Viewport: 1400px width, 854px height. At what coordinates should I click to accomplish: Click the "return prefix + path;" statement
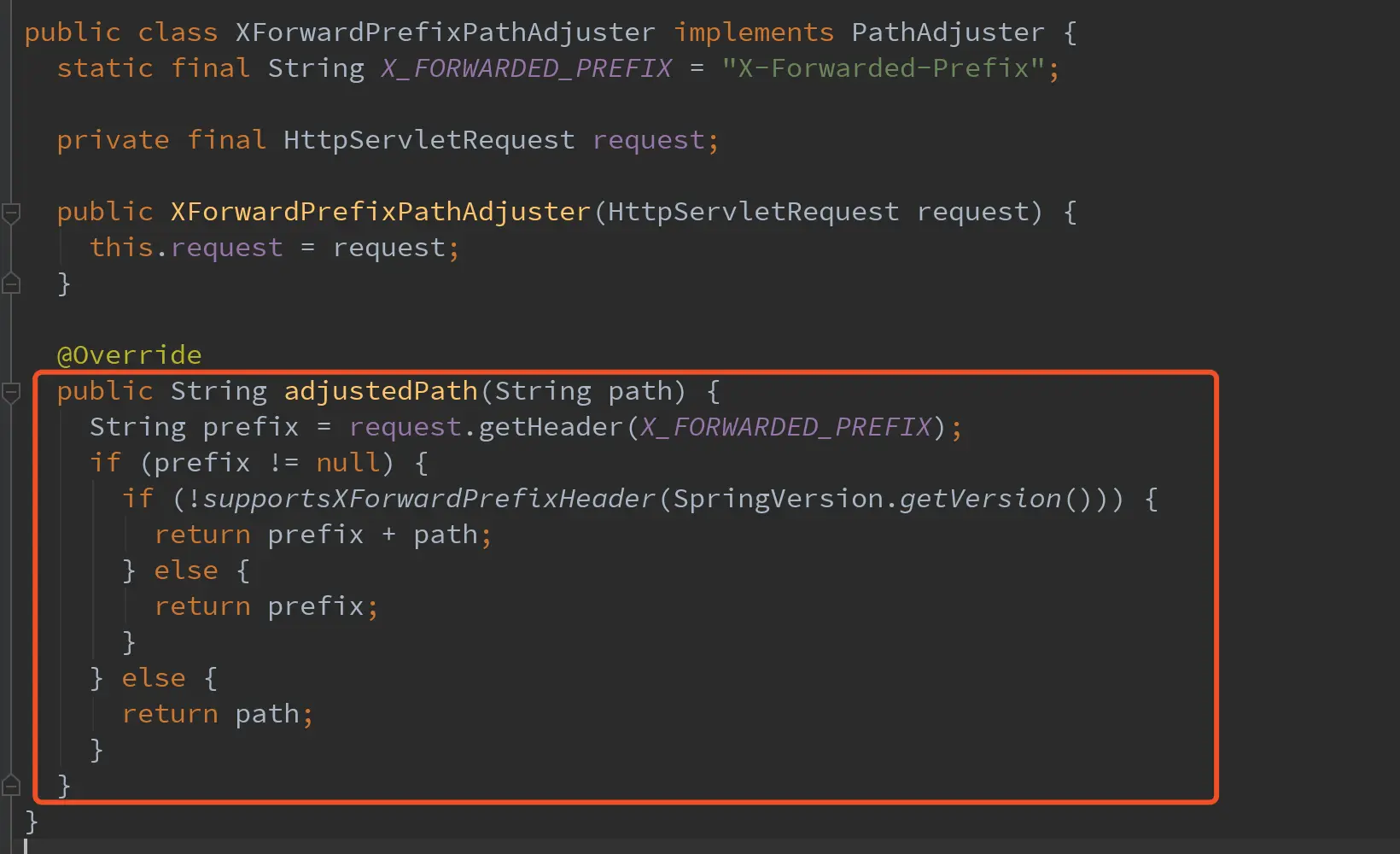tap(324, 535)
